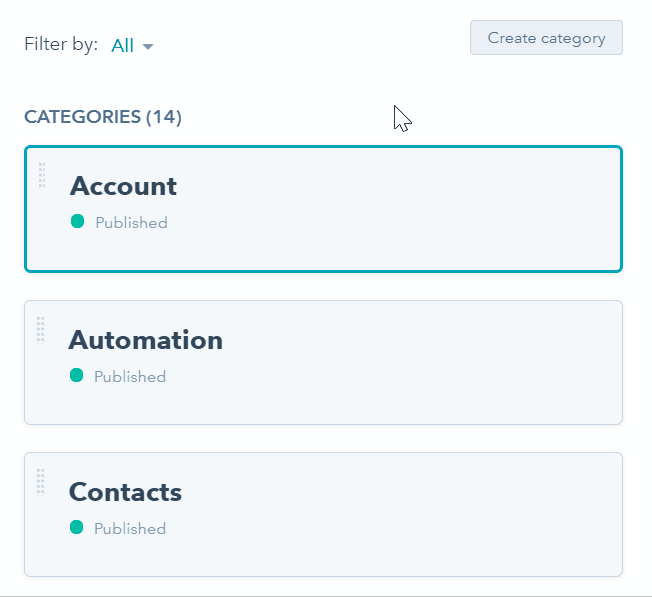Click Published status text under Automation
Image resolution: width=652 pixels, height=597 pixels.
pos(130,377)
